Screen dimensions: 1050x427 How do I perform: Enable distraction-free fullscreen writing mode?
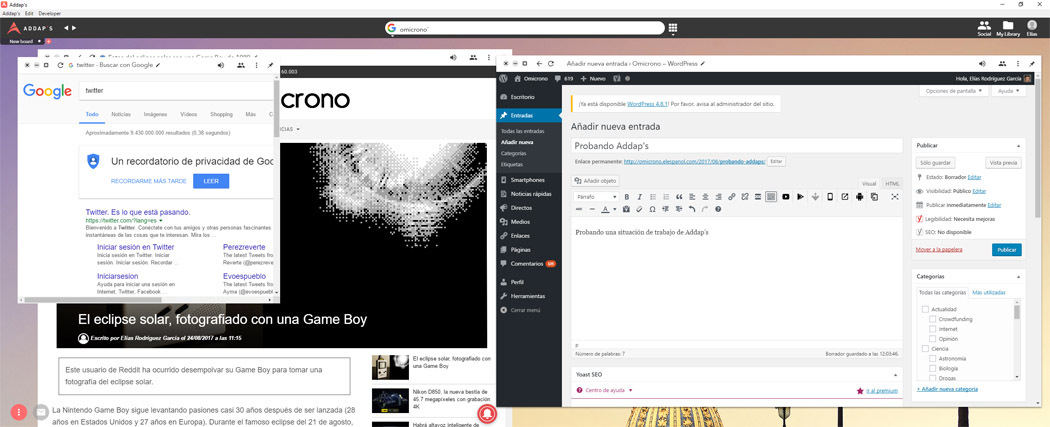point(895,197)
